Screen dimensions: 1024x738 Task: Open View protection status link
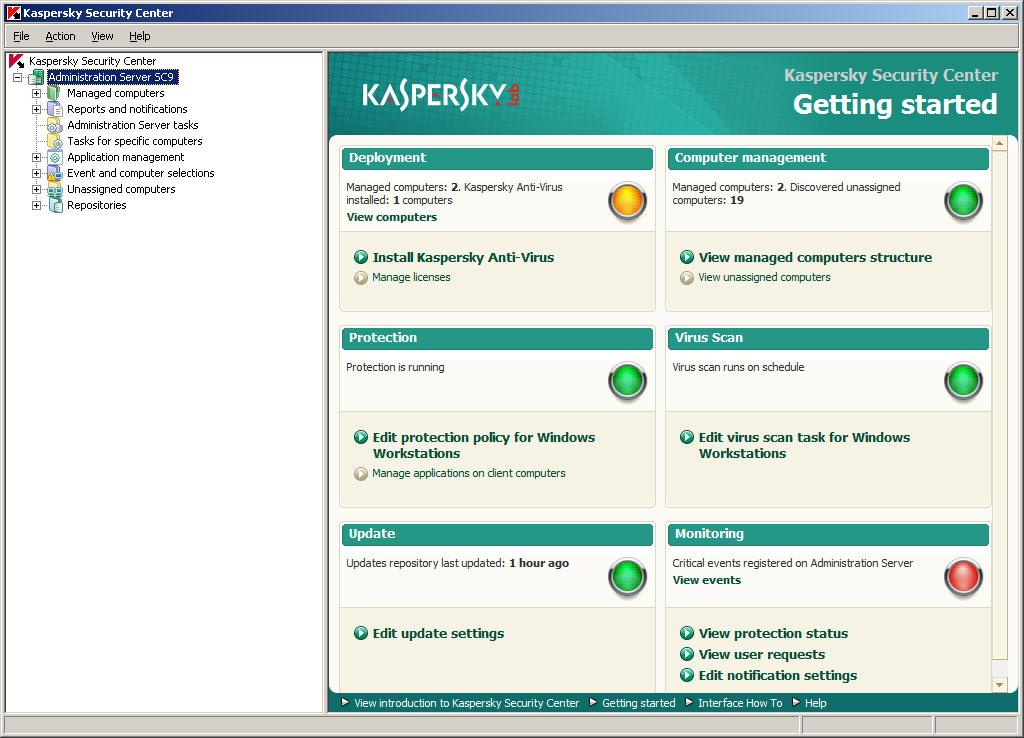[x=773, y=634]
